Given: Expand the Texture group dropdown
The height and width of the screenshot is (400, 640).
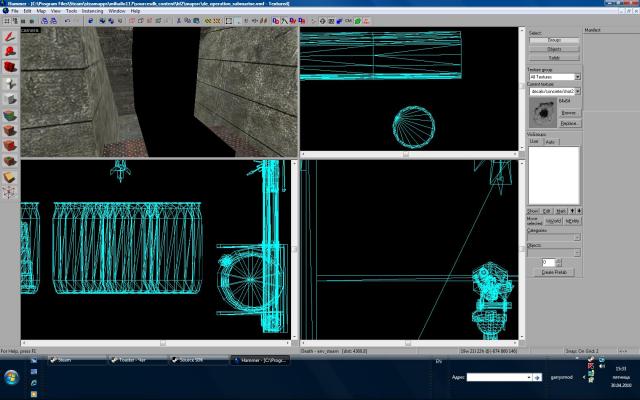Looking at the screenshot, I should coord(577,77).
